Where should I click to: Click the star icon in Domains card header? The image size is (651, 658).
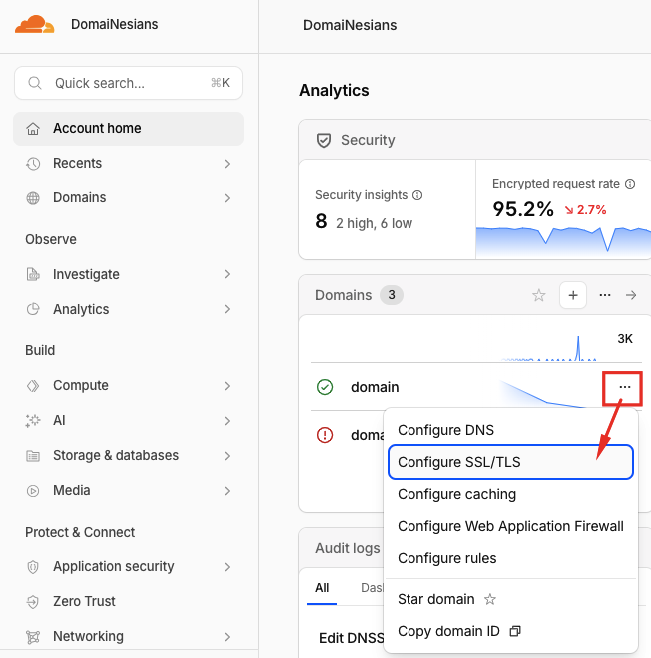click(539, 295)
